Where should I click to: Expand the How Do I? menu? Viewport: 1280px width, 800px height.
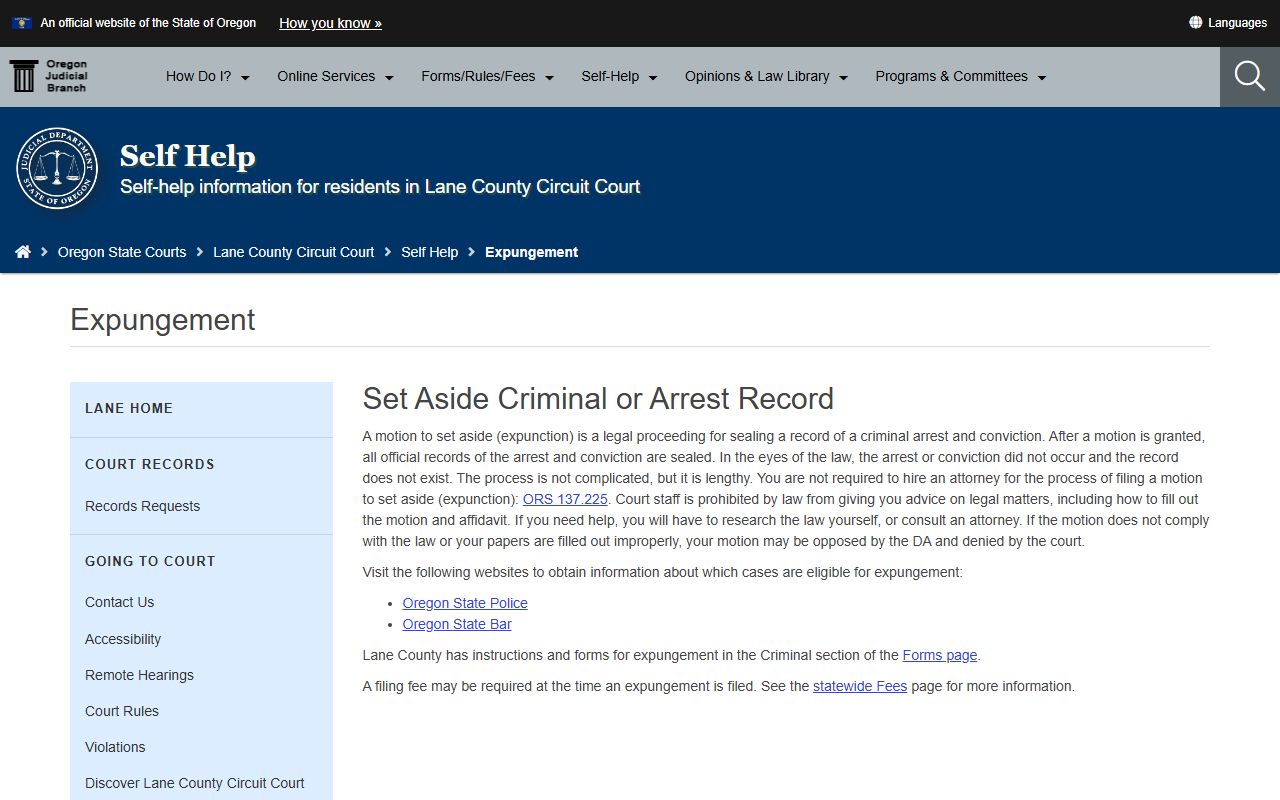coord(208,76)
